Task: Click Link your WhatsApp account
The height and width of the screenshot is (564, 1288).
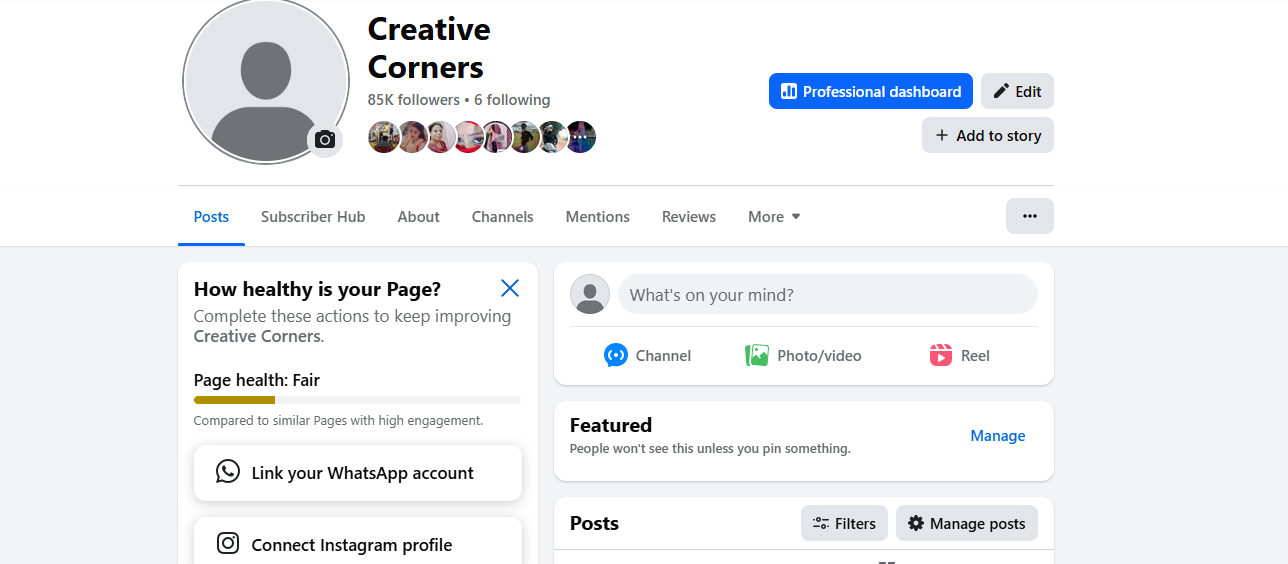Action: tap(357, 473)
